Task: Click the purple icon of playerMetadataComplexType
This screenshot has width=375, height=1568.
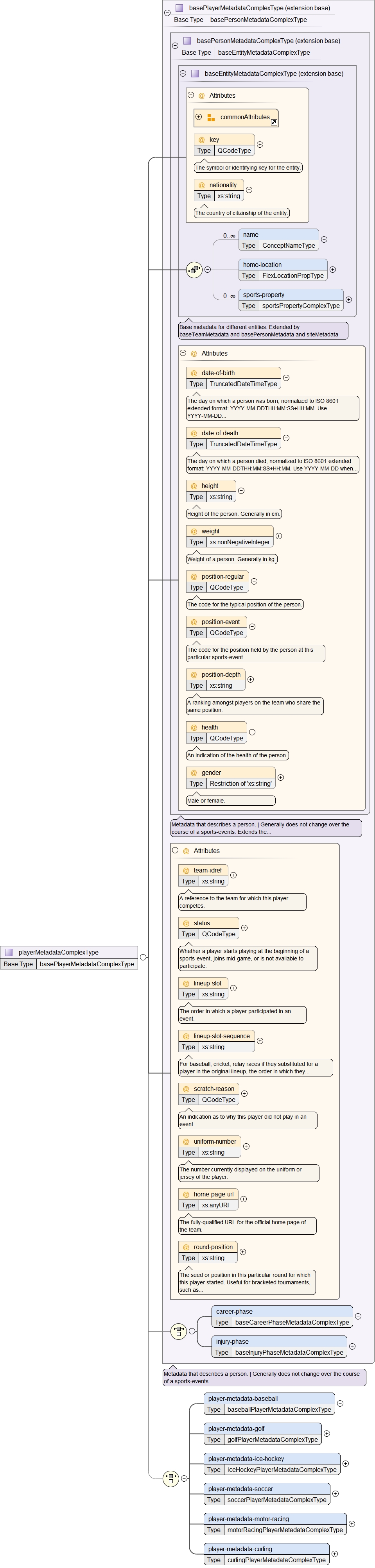Action: 9,952
